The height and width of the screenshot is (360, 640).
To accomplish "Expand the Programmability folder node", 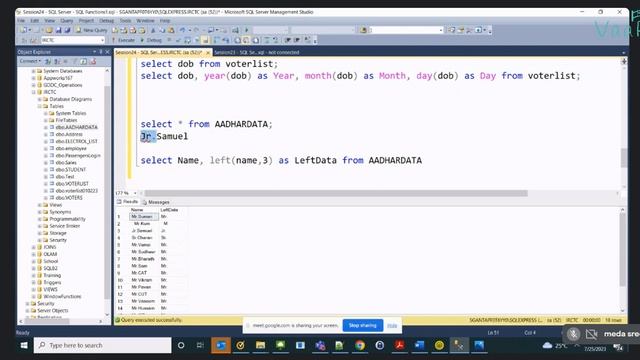I will [40, 219].
